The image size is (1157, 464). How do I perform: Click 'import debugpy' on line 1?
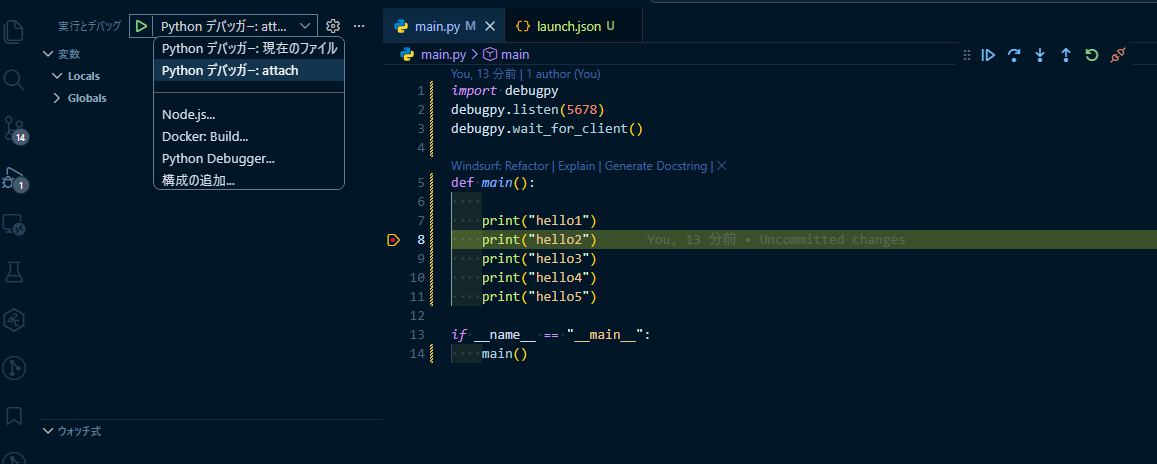pos(505,91)
